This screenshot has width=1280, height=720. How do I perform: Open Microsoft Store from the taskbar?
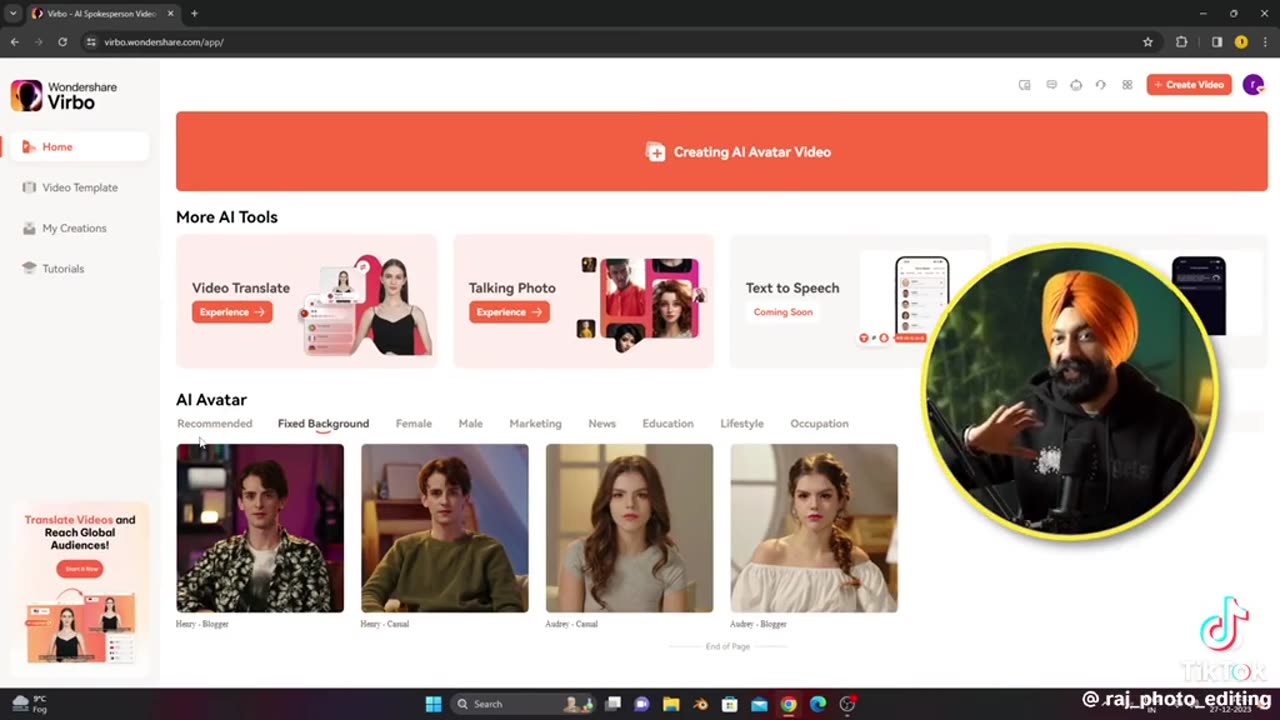tap(730, 704)
